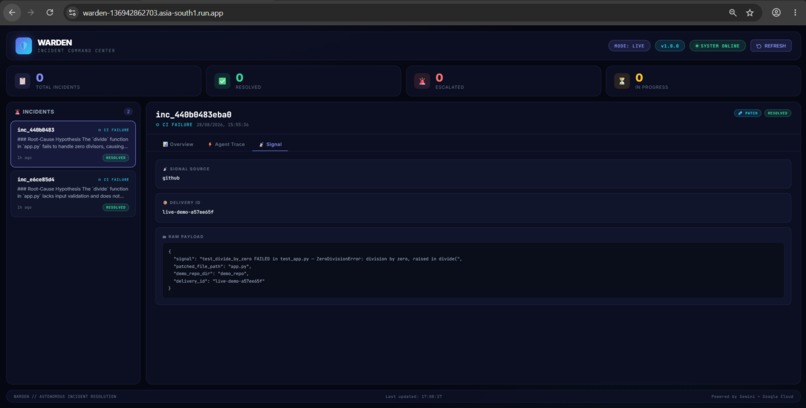Select incident card inc_440b0483
The width and height of the screenshot is (806, 408).
pyautogui.click(x=73, y=144)
